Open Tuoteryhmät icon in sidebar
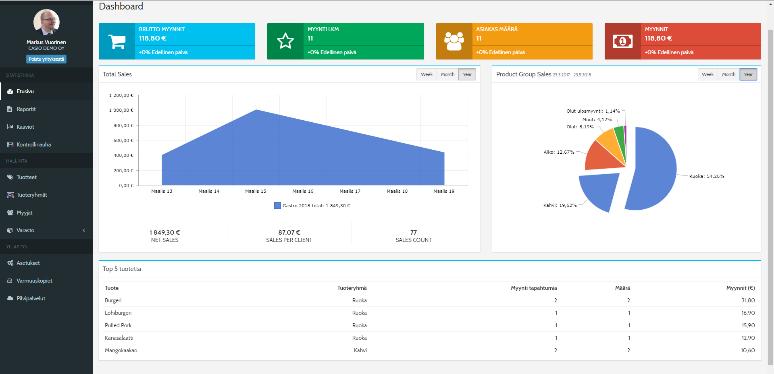This screenshot has height=374, width=774. coord(9,195)
